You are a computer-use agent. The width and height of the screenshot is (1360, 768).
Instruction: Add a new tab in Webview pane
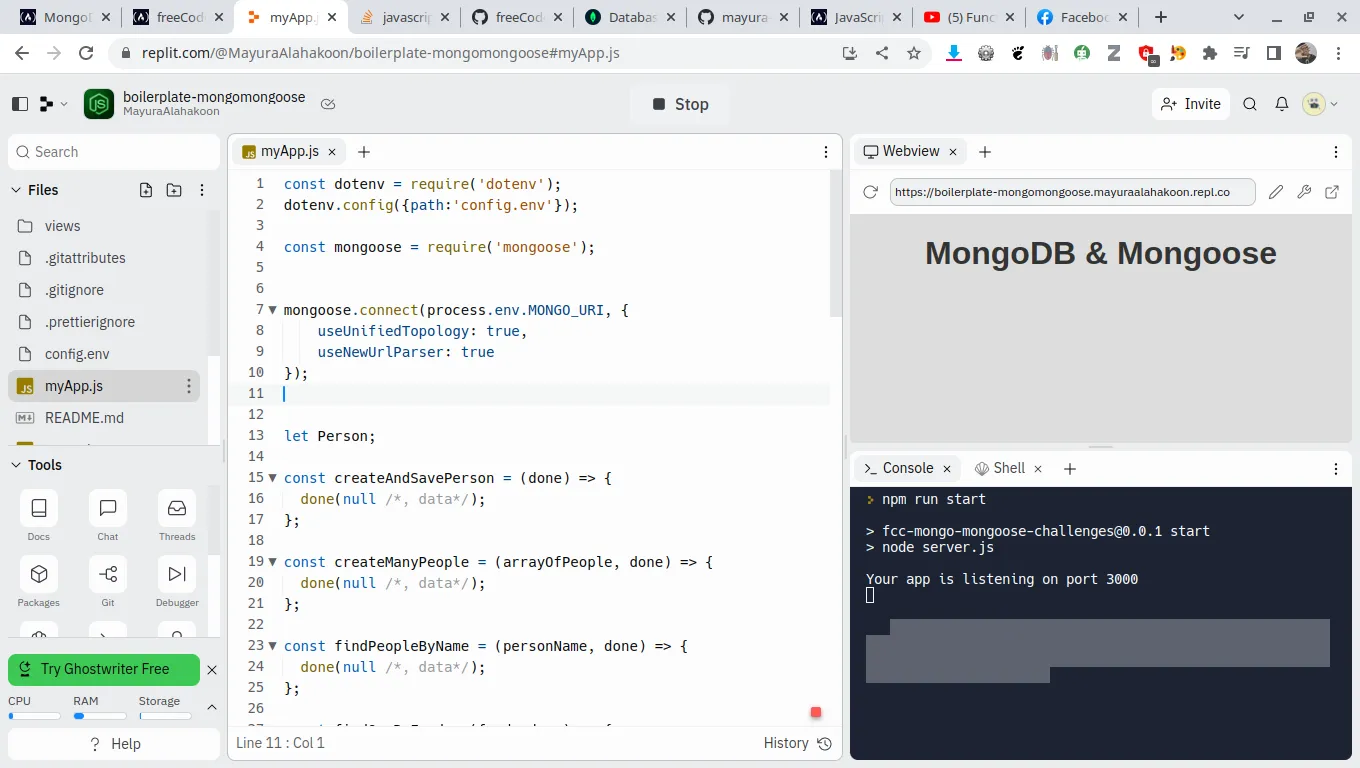coord(985,152)
